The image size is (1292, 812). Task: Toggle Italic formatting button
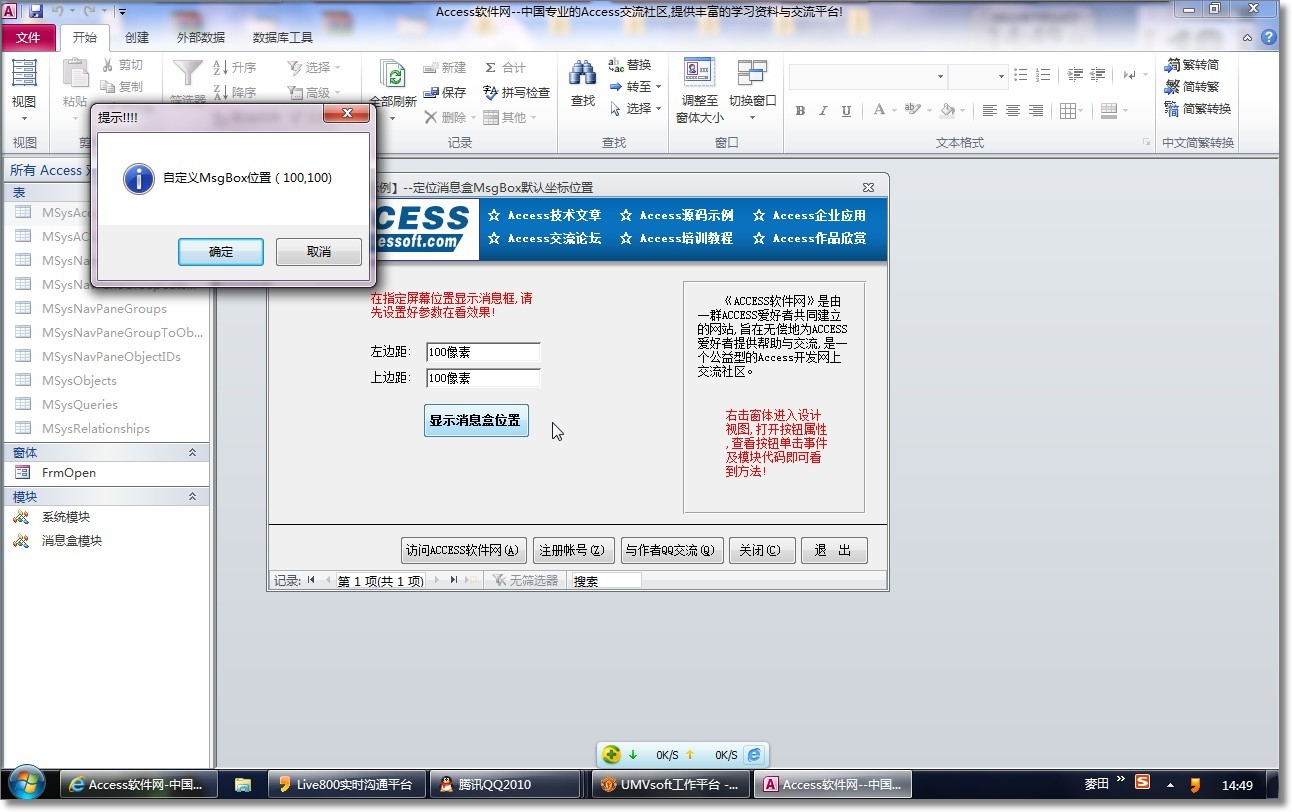coord(823,110)
